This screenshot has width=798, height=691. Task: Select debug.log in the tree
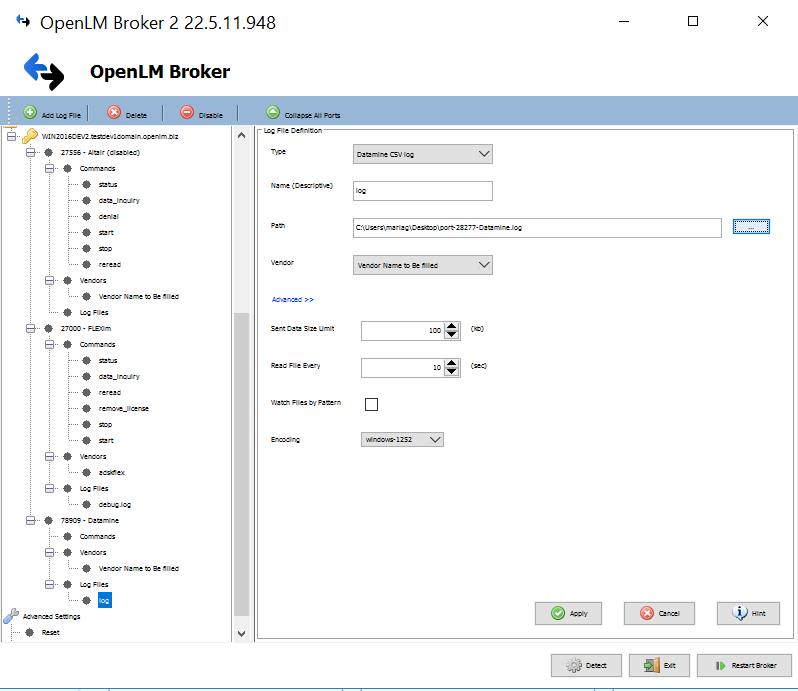114,504
